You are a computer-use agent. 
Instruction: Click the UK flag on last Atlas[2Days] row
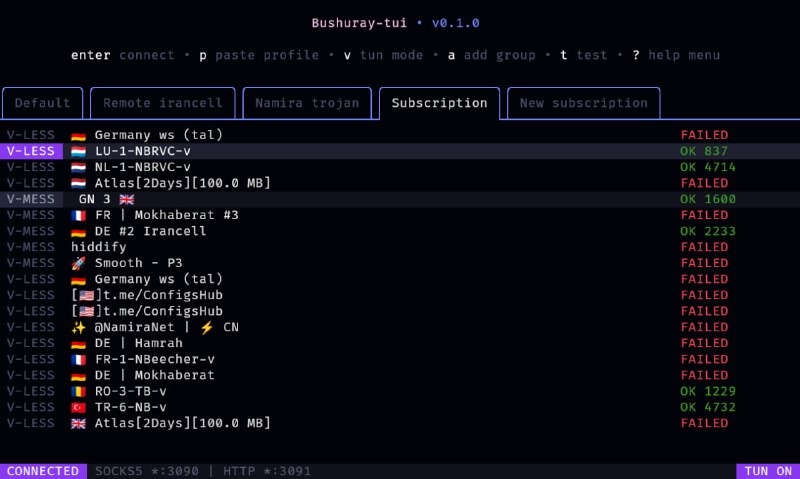[78, 424]
